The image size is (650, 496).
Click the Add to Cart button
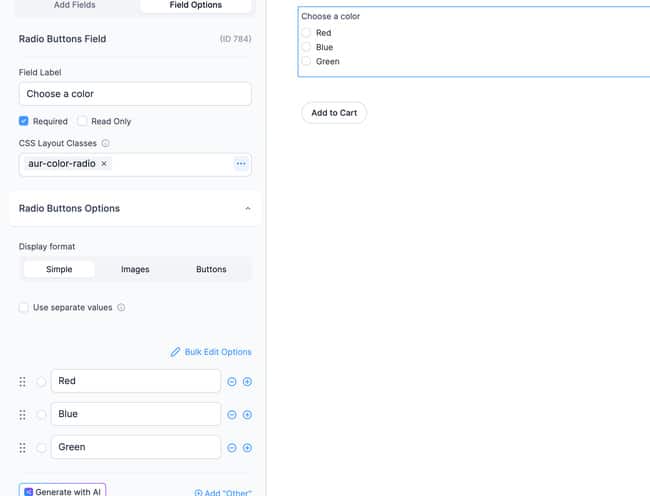[x=334, y=113]
